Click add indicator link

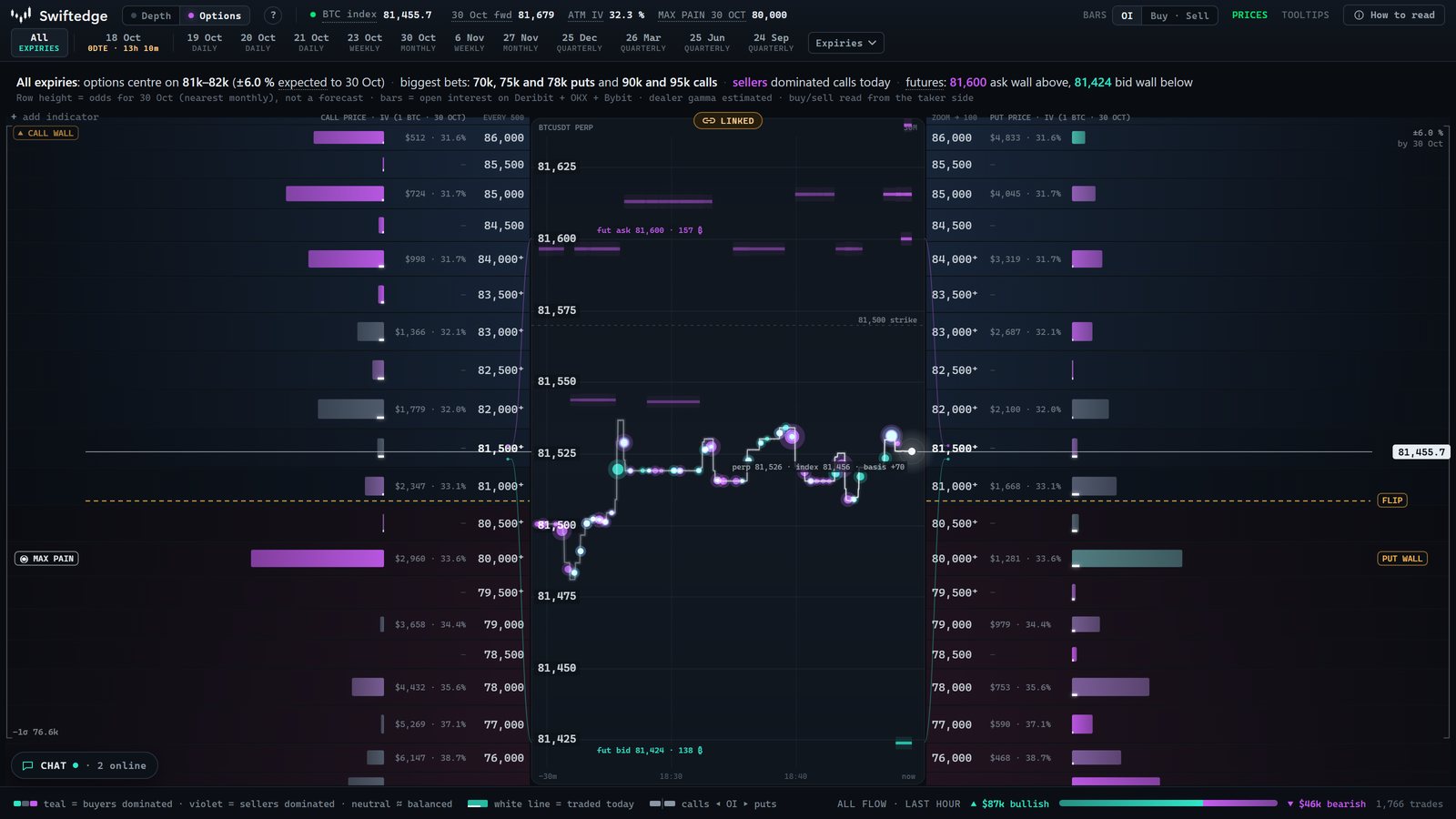(55, 116)
